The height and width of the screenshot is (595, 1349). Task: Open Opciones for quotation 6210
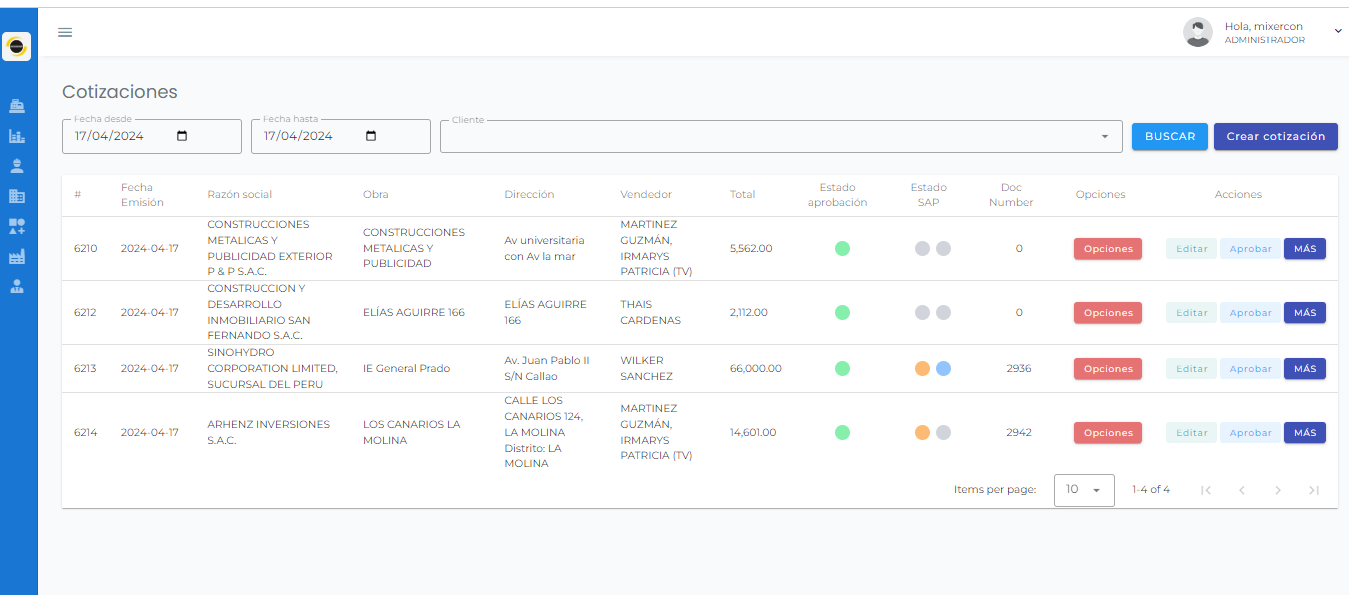click(1108, 249)
